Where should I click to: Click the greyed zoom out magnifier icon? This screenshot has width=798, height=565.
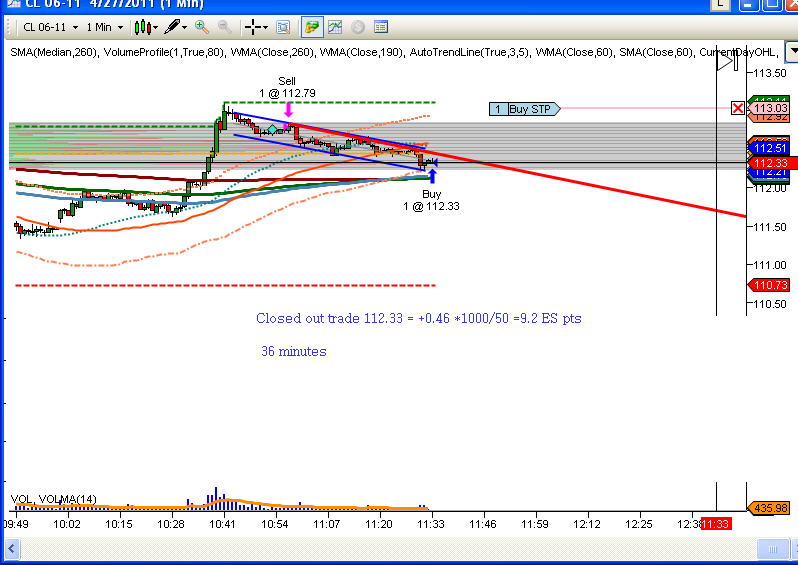coord(224,27)
